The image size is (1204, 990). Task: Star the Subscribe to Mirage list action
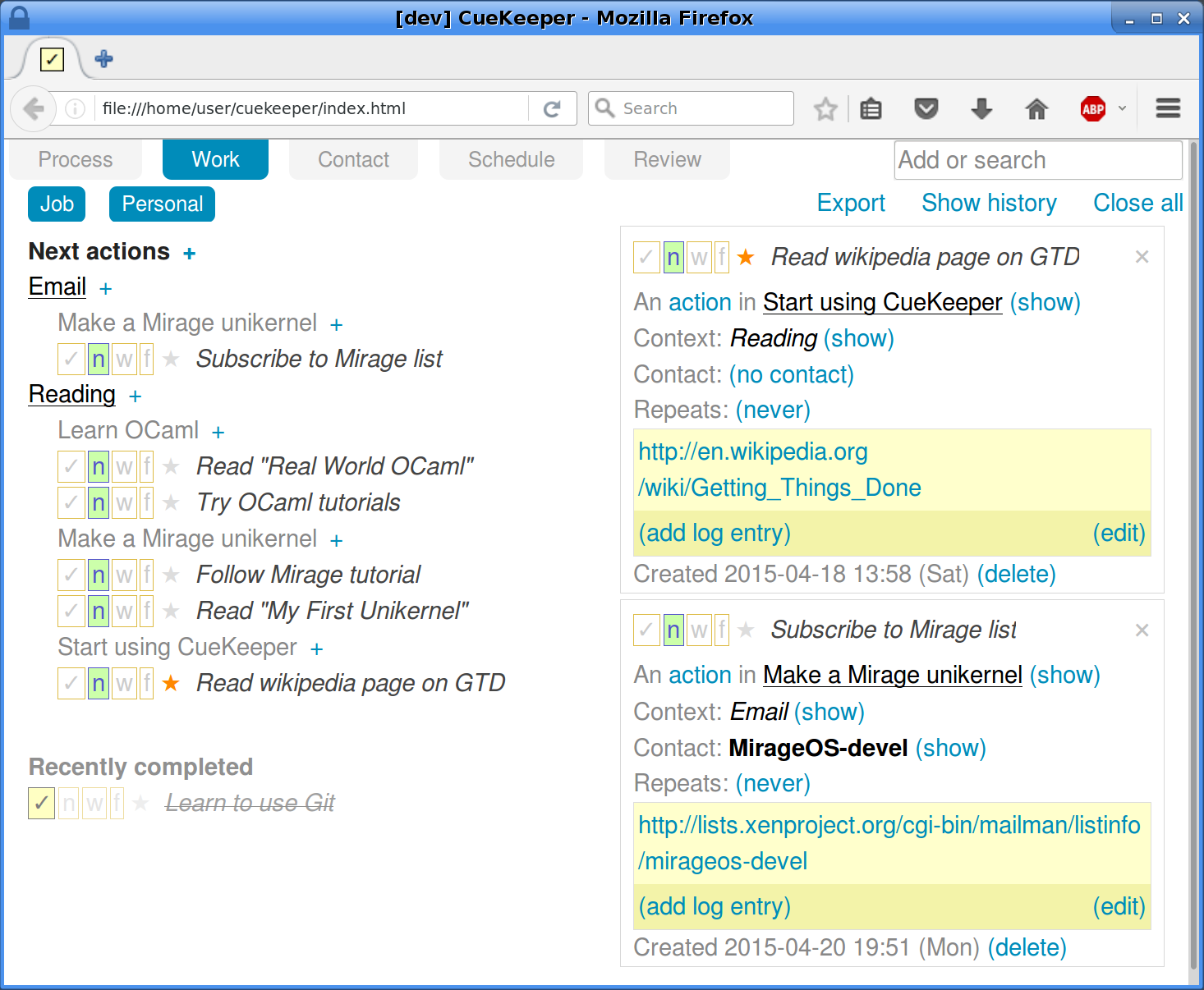point(171,359)
